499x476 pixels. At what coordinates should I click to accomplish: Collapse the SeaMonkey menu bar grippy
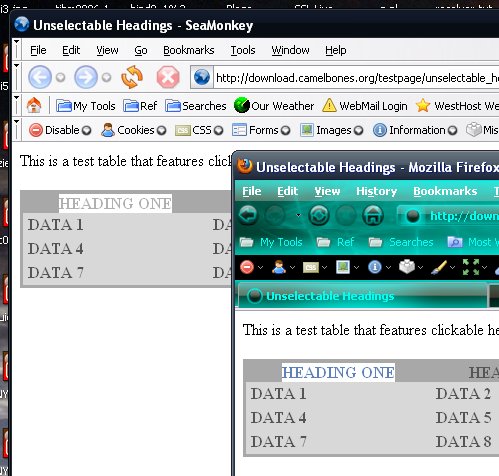16,49
